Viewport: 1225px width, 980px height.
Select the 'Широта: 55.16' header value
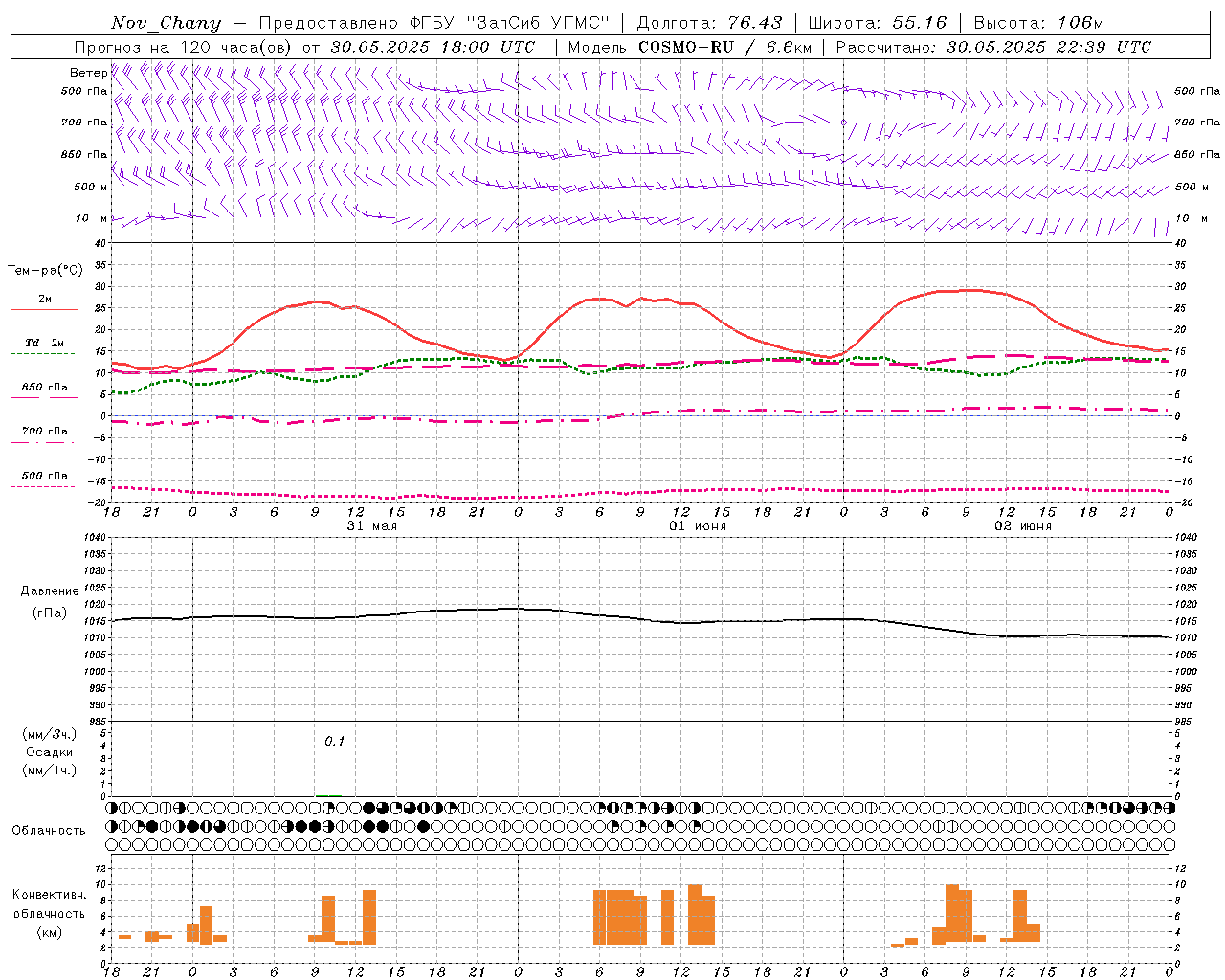click(x=878, y=23)
